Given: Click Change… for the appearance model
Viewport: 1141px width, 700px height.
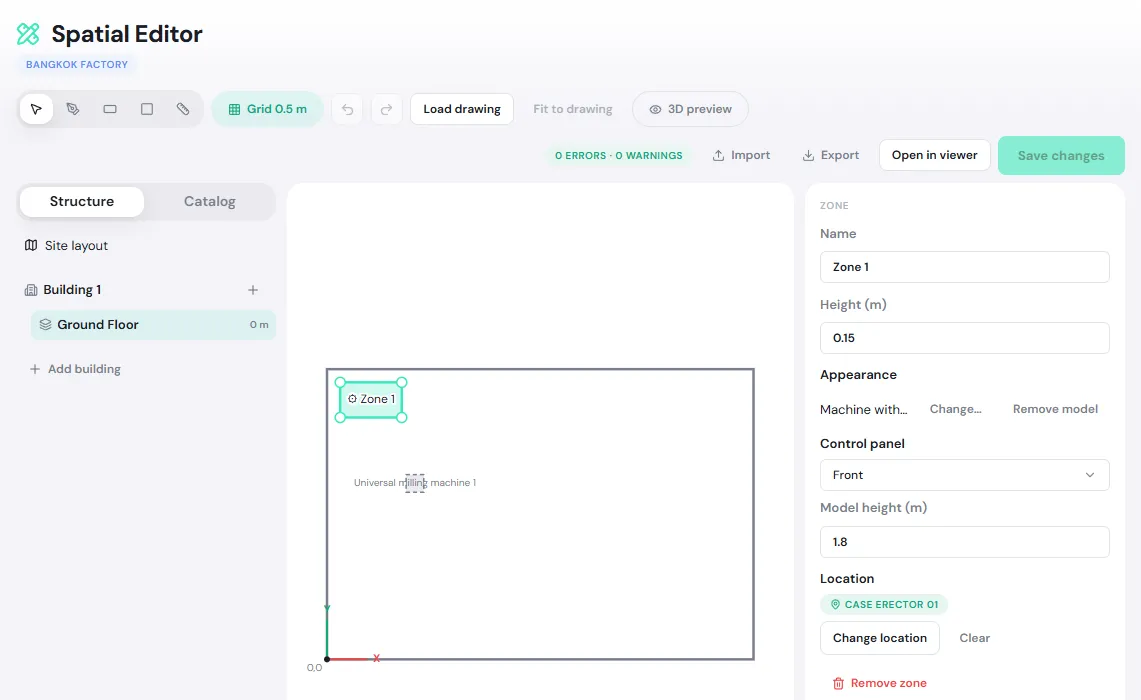Looking at the screenshot, I should [x=955, y=409].
